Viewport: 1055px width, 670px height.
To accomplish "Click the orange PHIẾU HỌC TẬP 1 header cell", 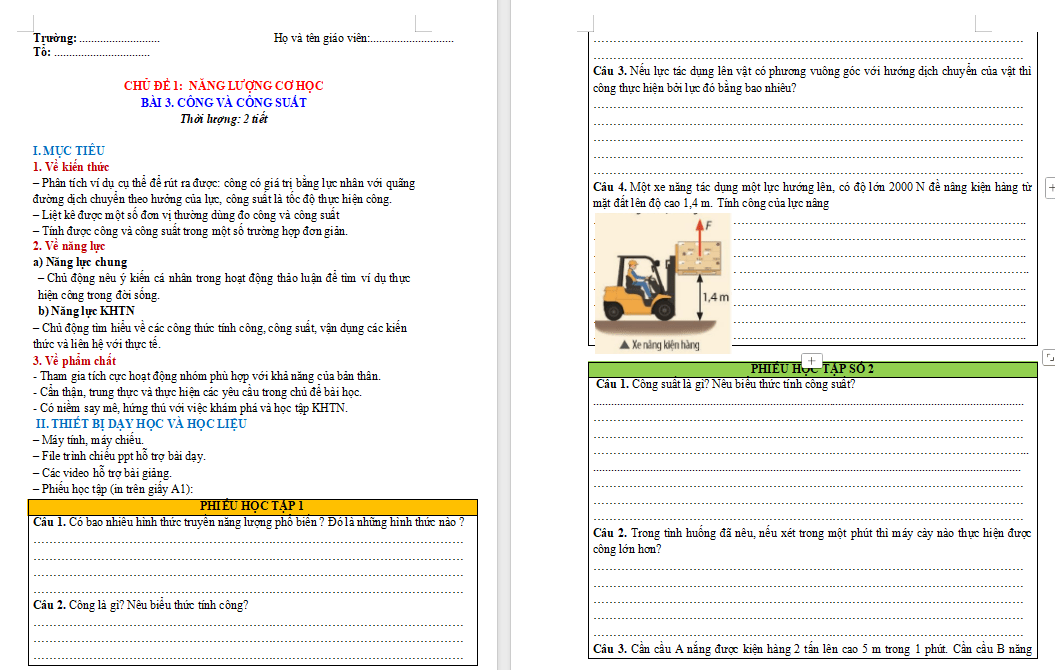I will click(x=253, y=506).
